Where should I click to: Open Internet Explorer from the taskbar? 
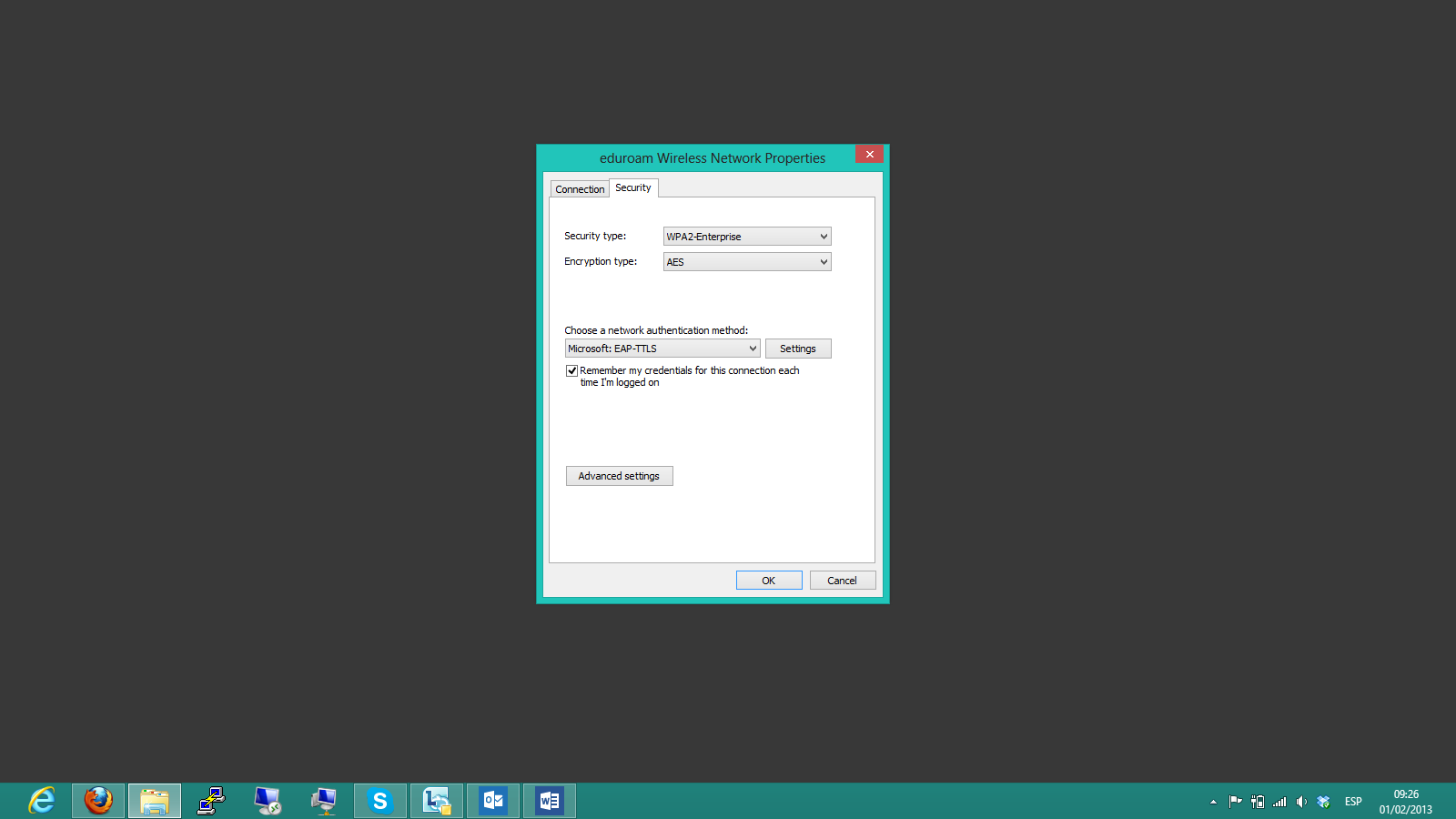tap(42, 801)
